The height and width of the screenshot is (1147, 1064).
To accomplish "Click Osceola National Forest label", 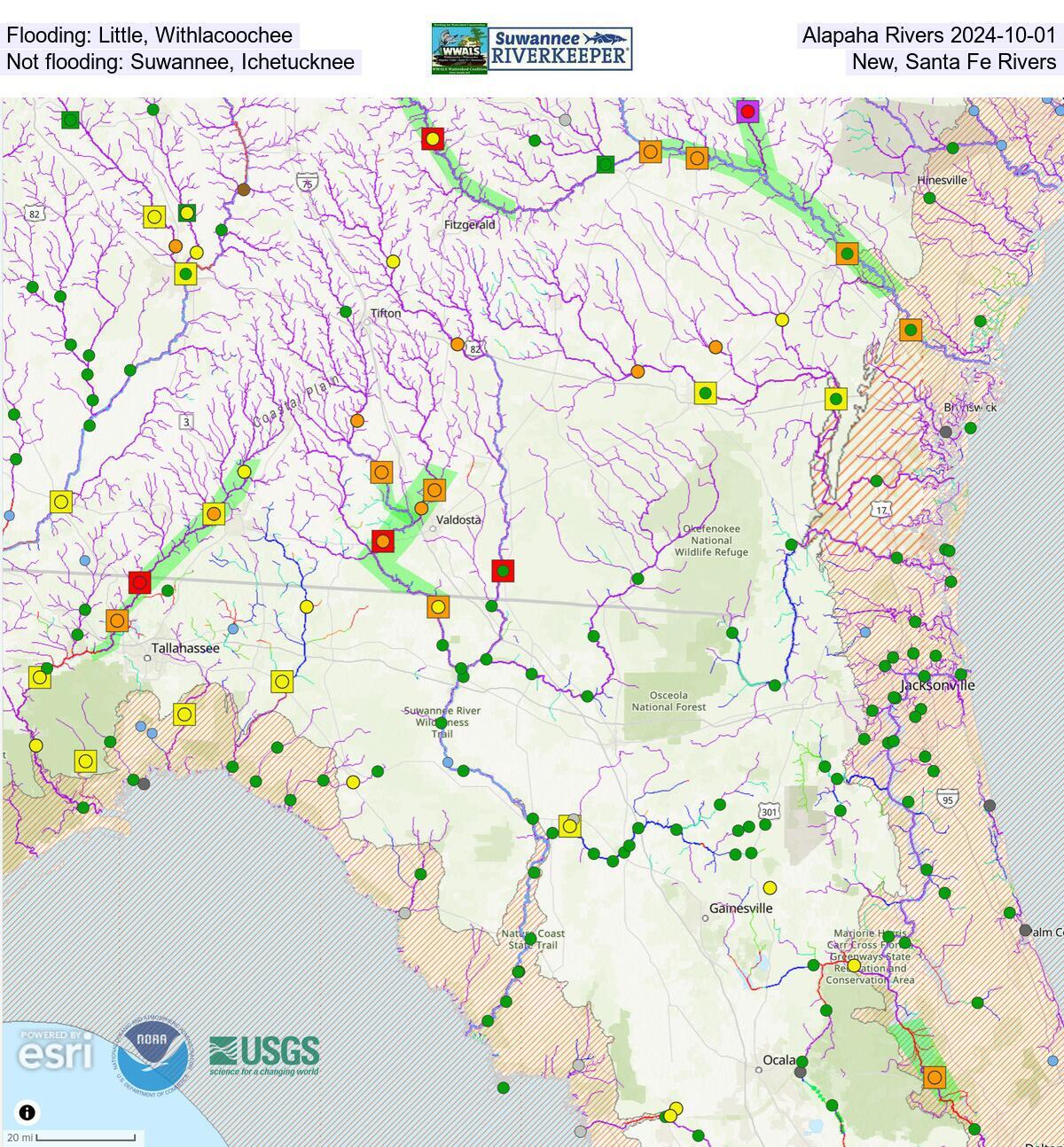I will pyautogui.click(x=669, y=701).
